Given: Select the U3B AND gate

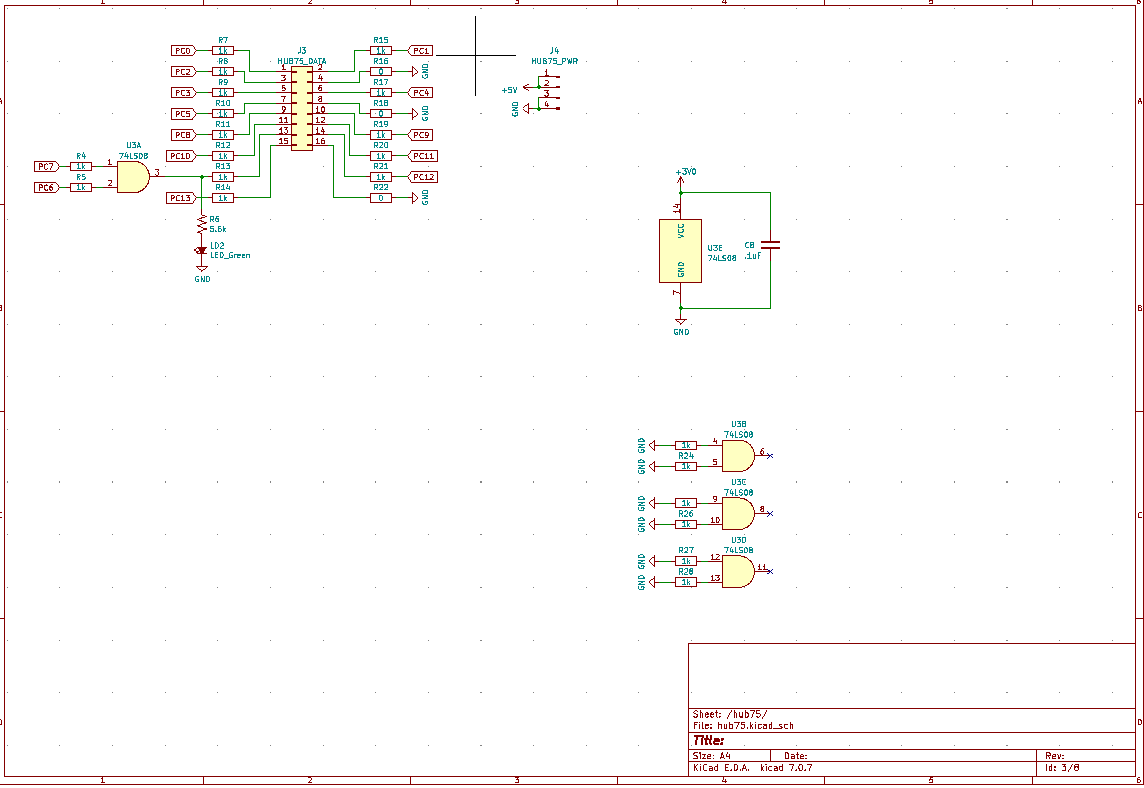Looking at the screenshot, I should click(738, 456).
